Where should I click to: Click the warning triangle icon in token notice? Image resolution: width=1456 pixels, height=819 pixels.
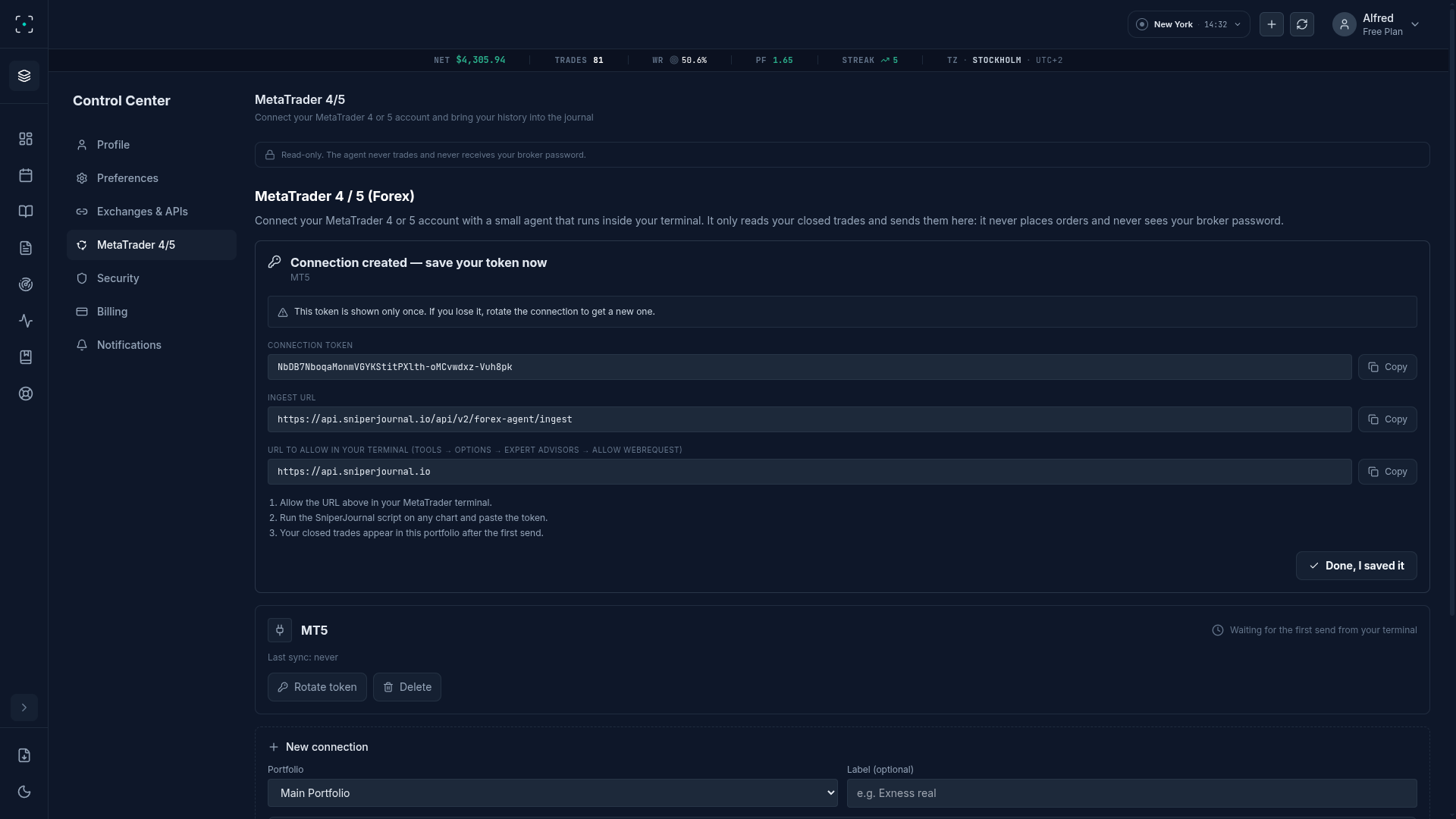283,312
